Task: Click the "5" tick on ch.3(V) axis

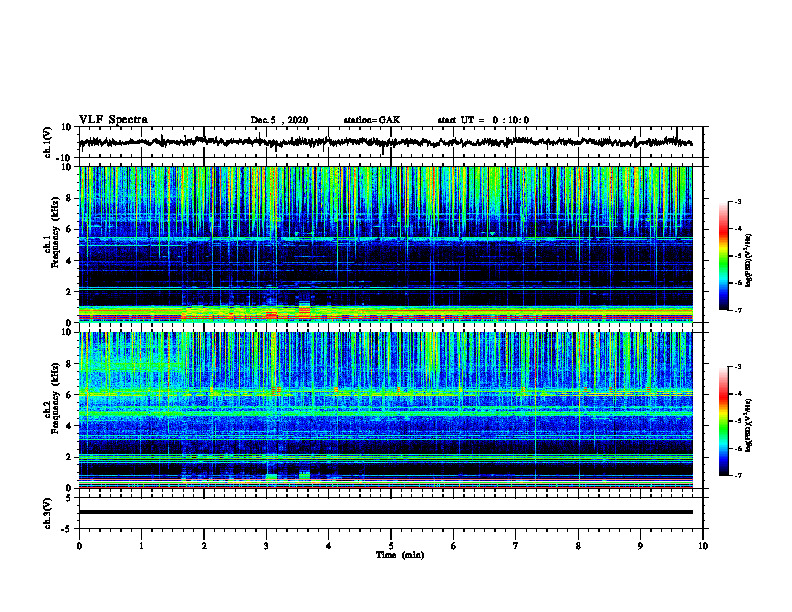Action: pos(69,498)
